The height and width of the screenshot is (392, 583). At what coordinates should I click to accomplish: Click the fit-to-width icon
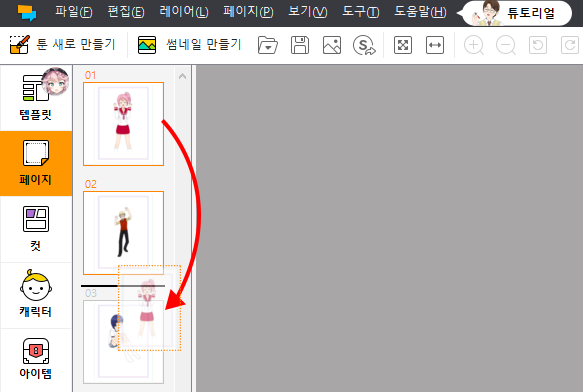tap(435, 45)
